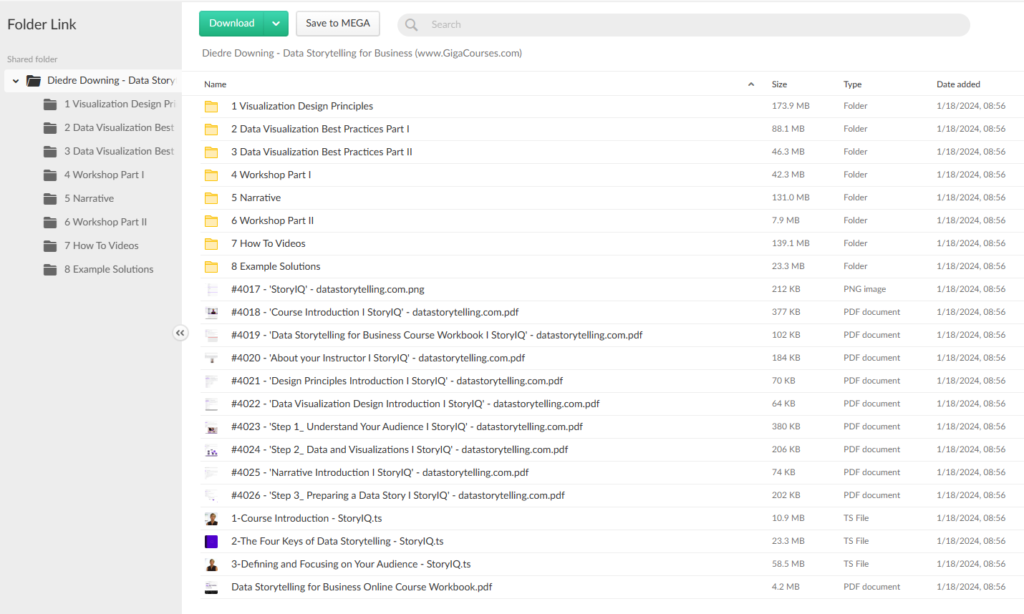This screenshot has width=1024, height=614.
Task: Click the 5 Narrative folder icon in list
Action: point(211,198)
